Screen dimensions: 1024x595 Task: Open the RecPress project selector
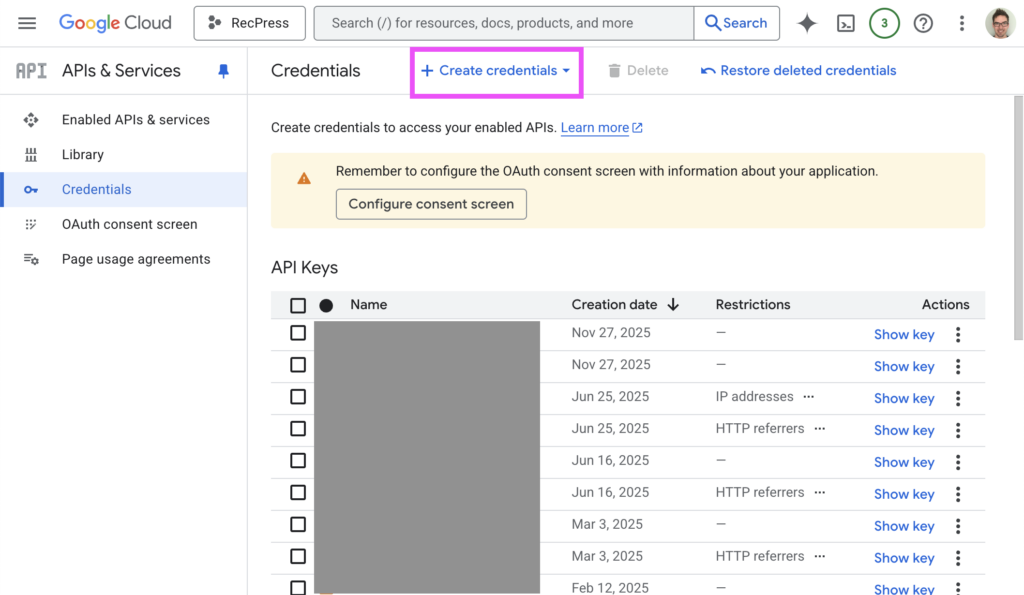pyautogui.click(x=249, y=23)
